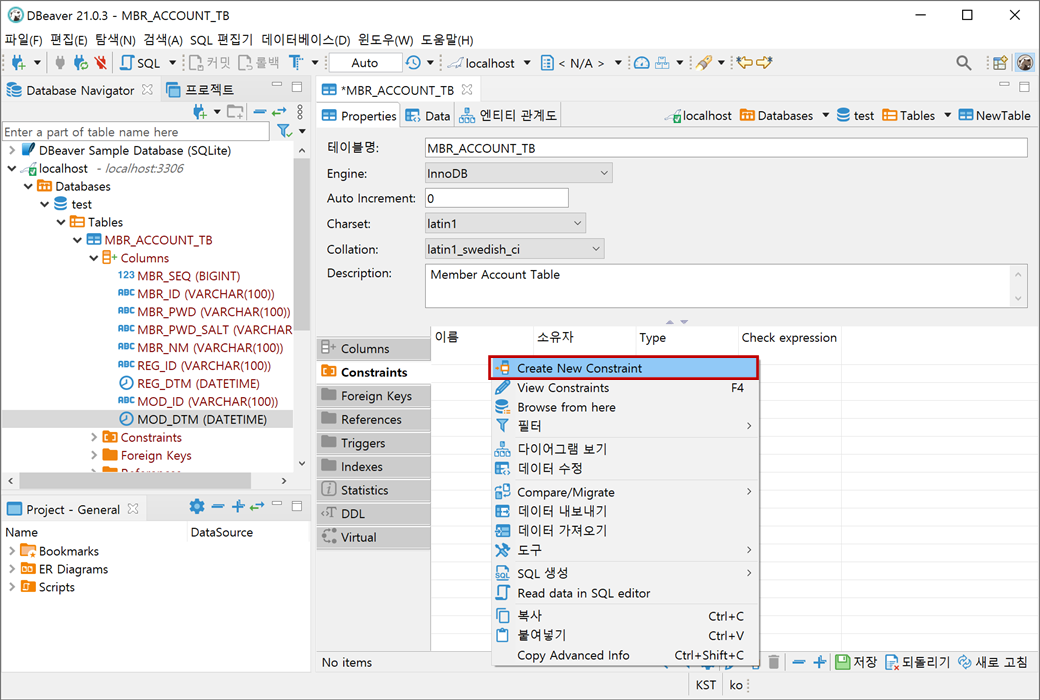Select the Foreign Keys side tab
Screen dimensions: 1040x700
pos(373,396)
